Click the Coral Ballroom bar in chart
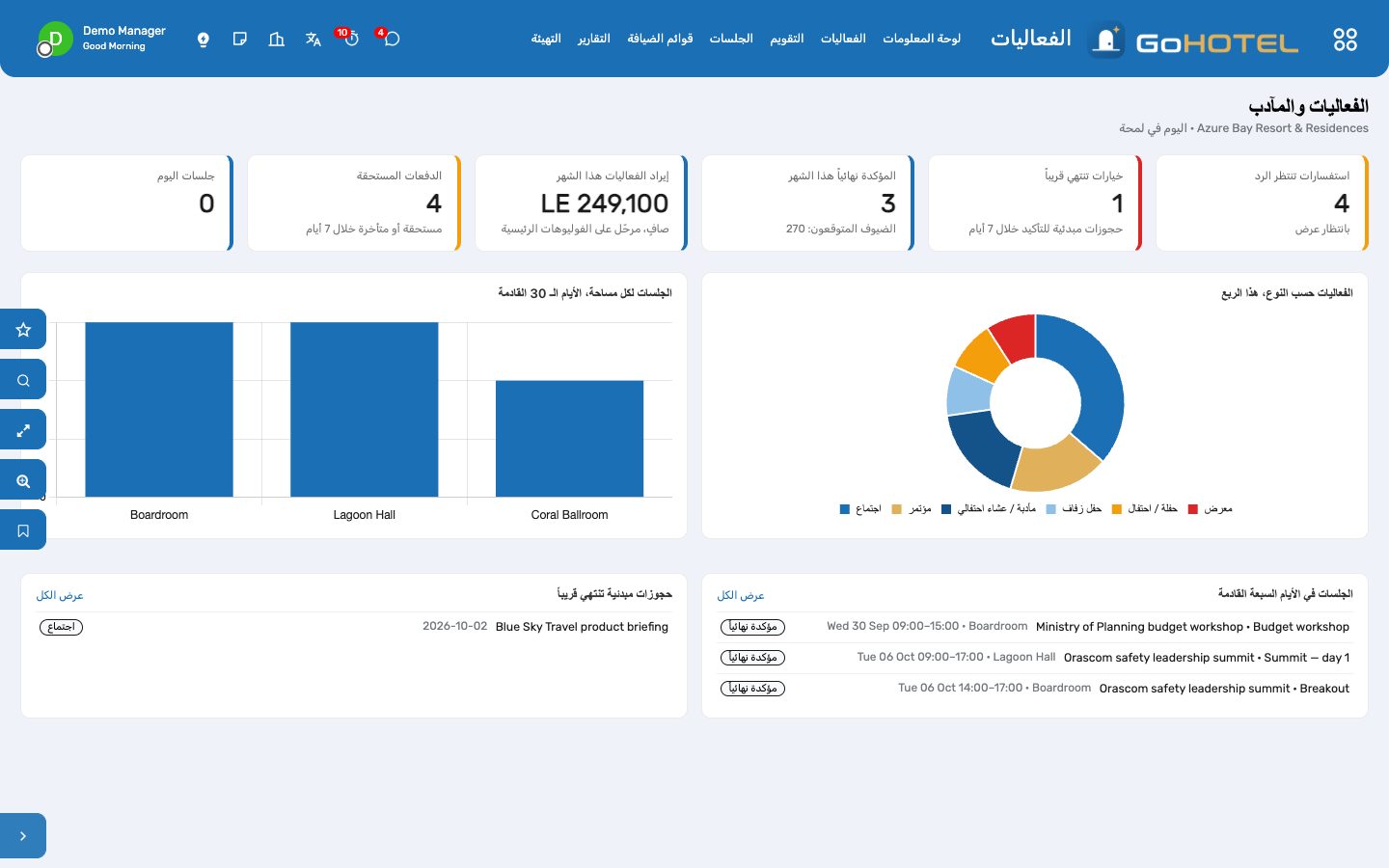Viewport: 1389px width, 868px height. click(x=569, y=439)
